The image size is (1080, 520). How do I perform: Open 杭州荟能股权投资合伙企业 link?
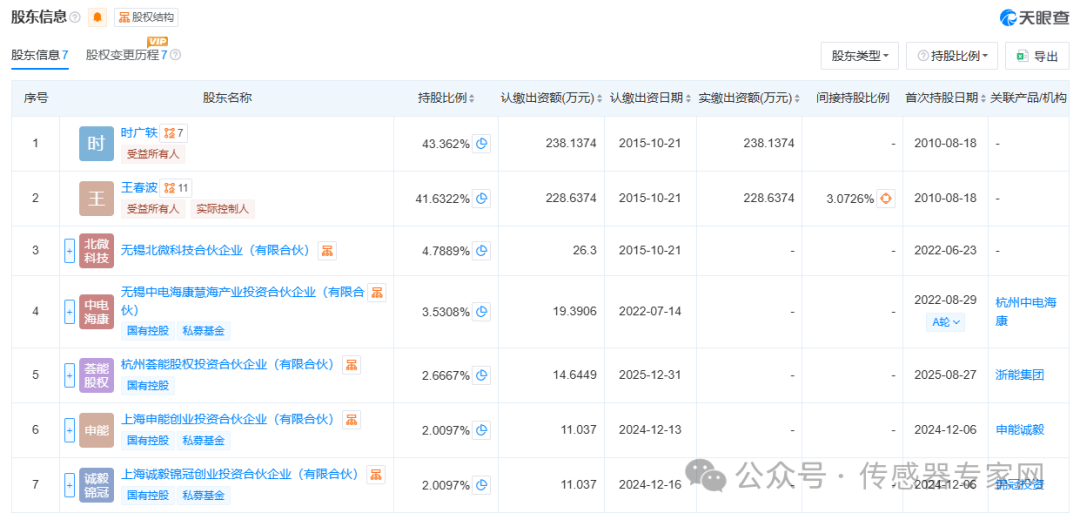[229, 364]
